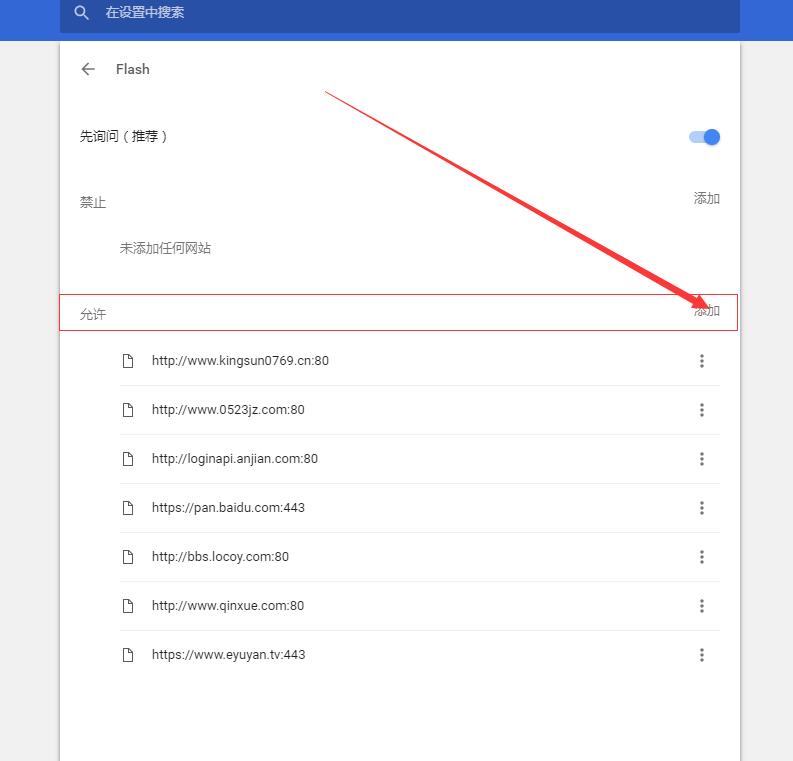Screen dimensions: 793x761
Task: Select the http://www.0523jz.com:80 entry text
Action: click(x=228, y=410)
